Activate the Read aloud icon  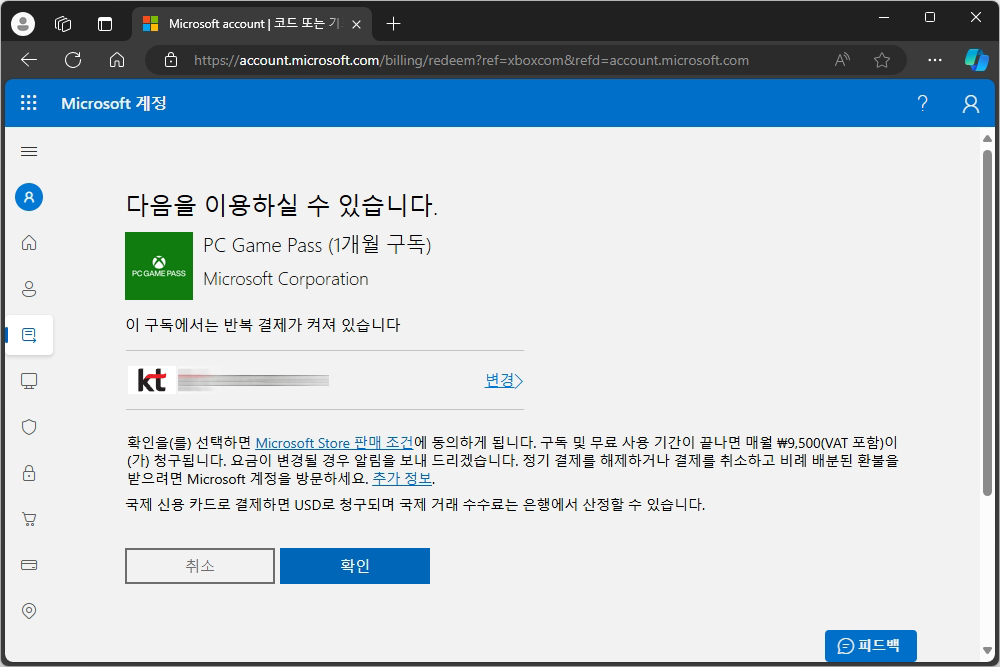click(x=842, y=60)
